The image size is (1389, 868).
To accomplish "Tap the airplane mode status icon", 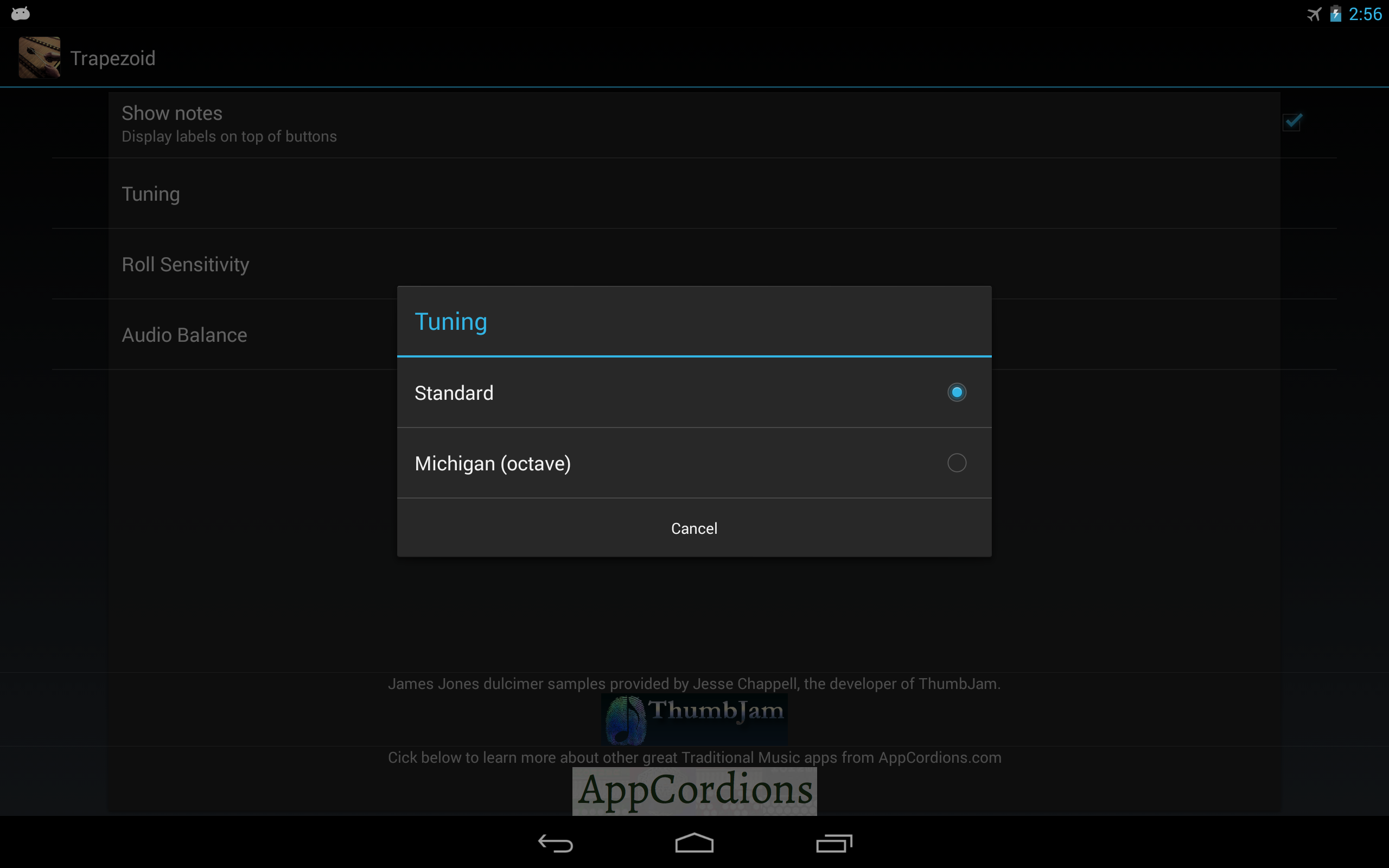I will click(x=1314, y=14).
